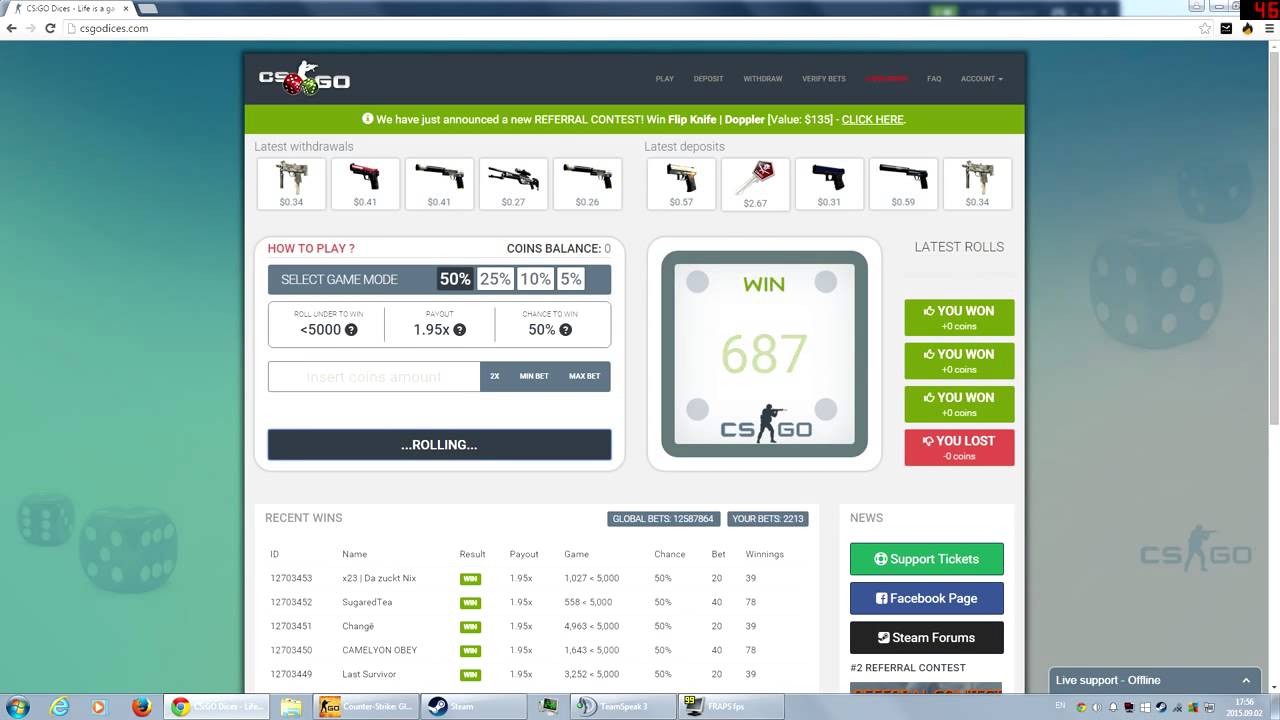Select the 10% game mode
Viewport: 1280px width, 720px height.
535,279
